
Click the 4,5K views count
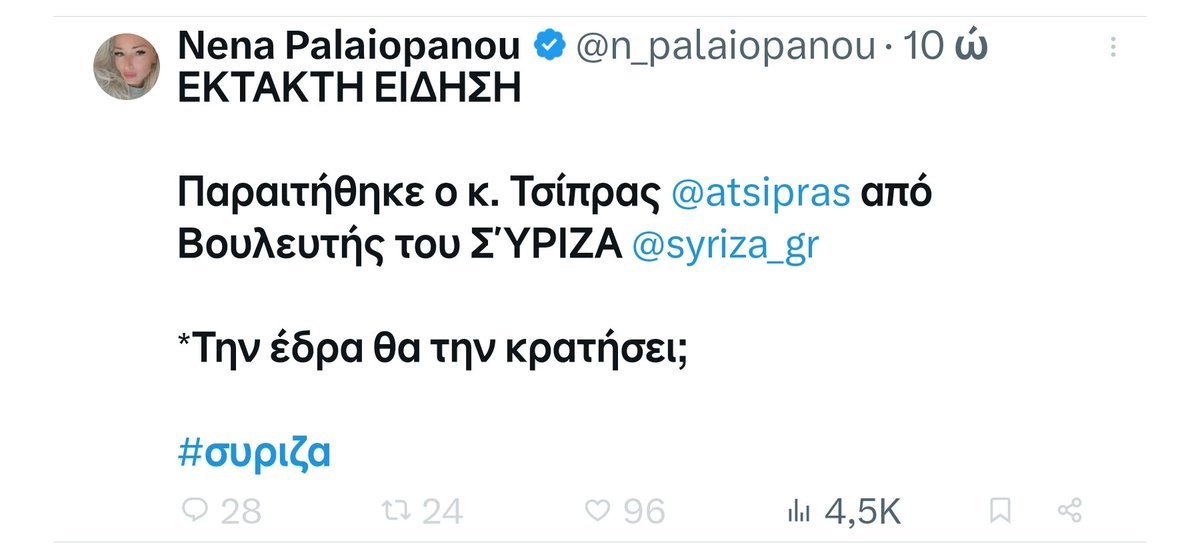point(863,512)
